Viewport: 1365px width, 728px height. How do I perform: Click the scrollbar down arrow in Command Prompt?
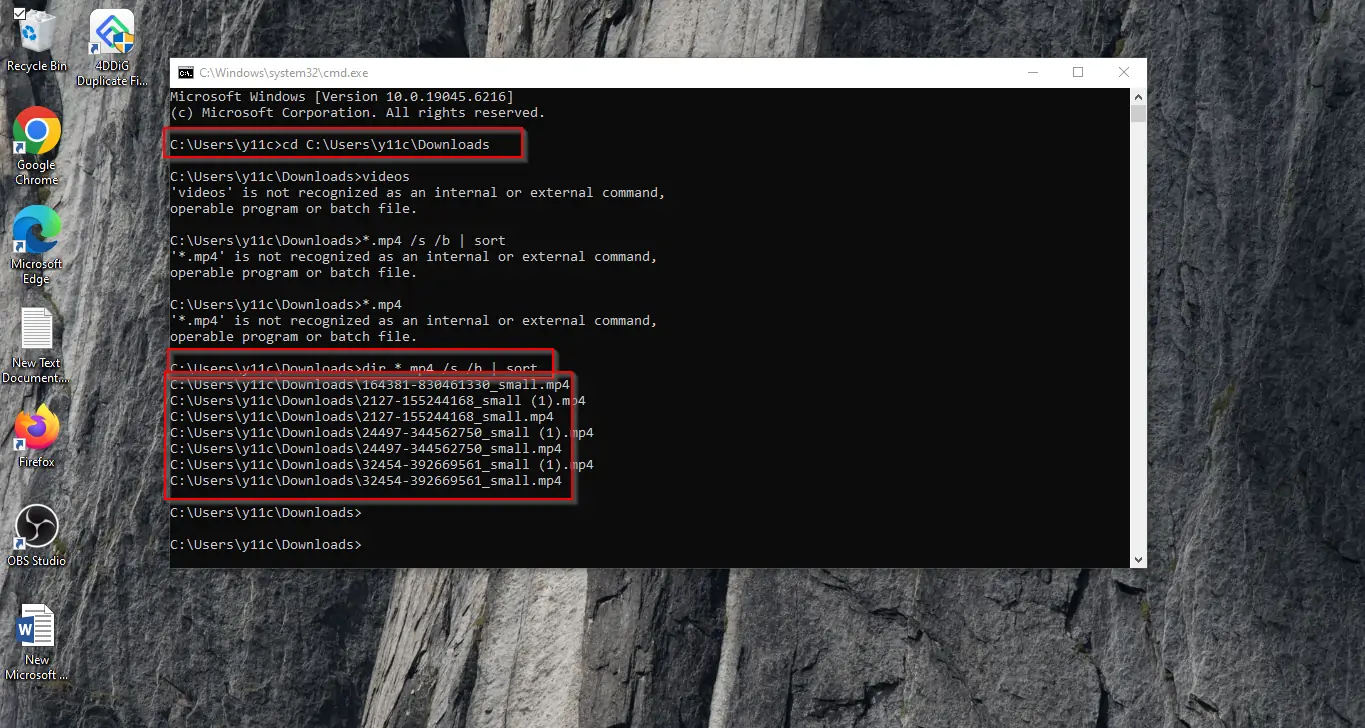pyautogui.click(x=1138, y=560)
